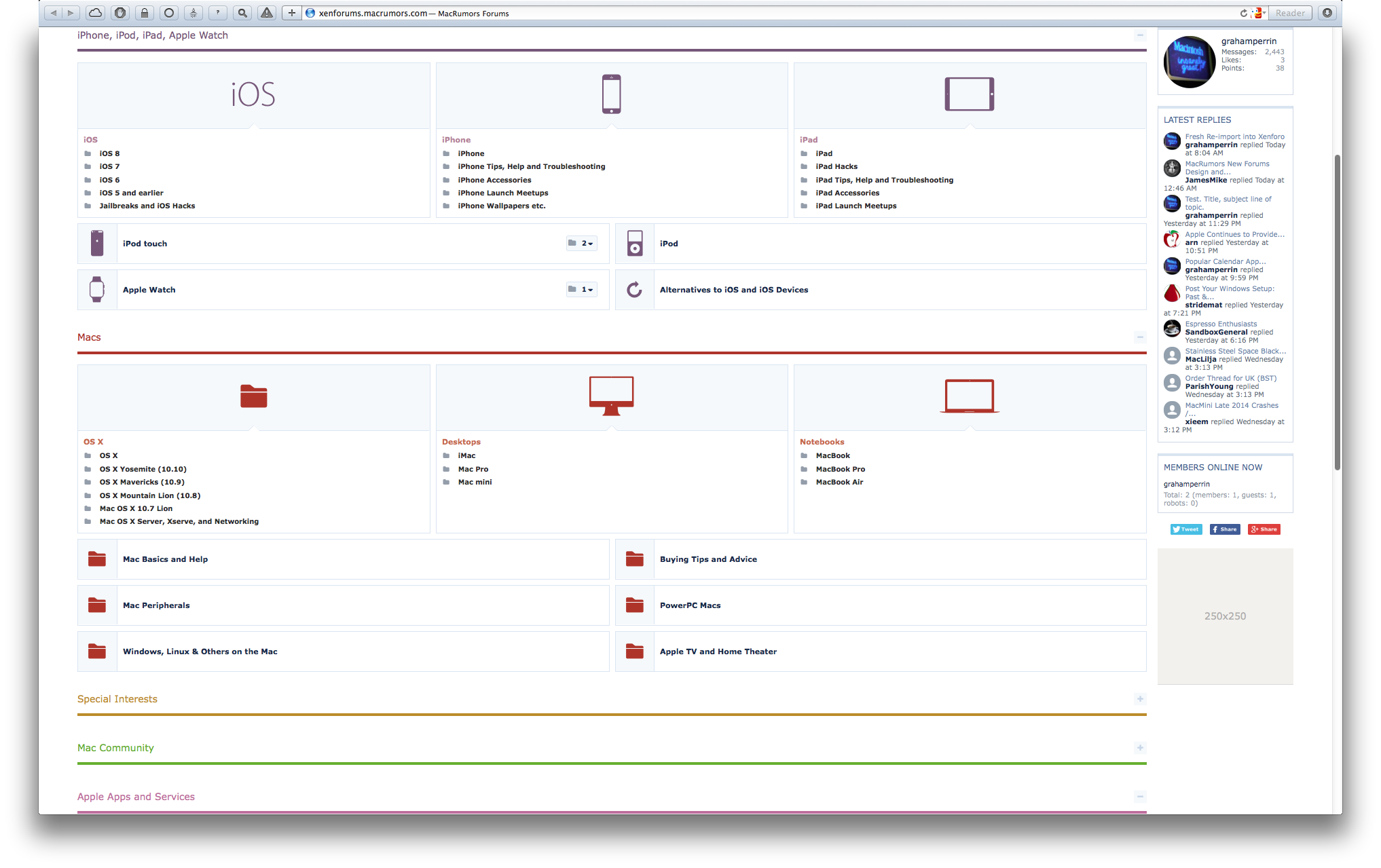
Task: Click the magnifying glass toolbar icon
Action: point(242,13)
